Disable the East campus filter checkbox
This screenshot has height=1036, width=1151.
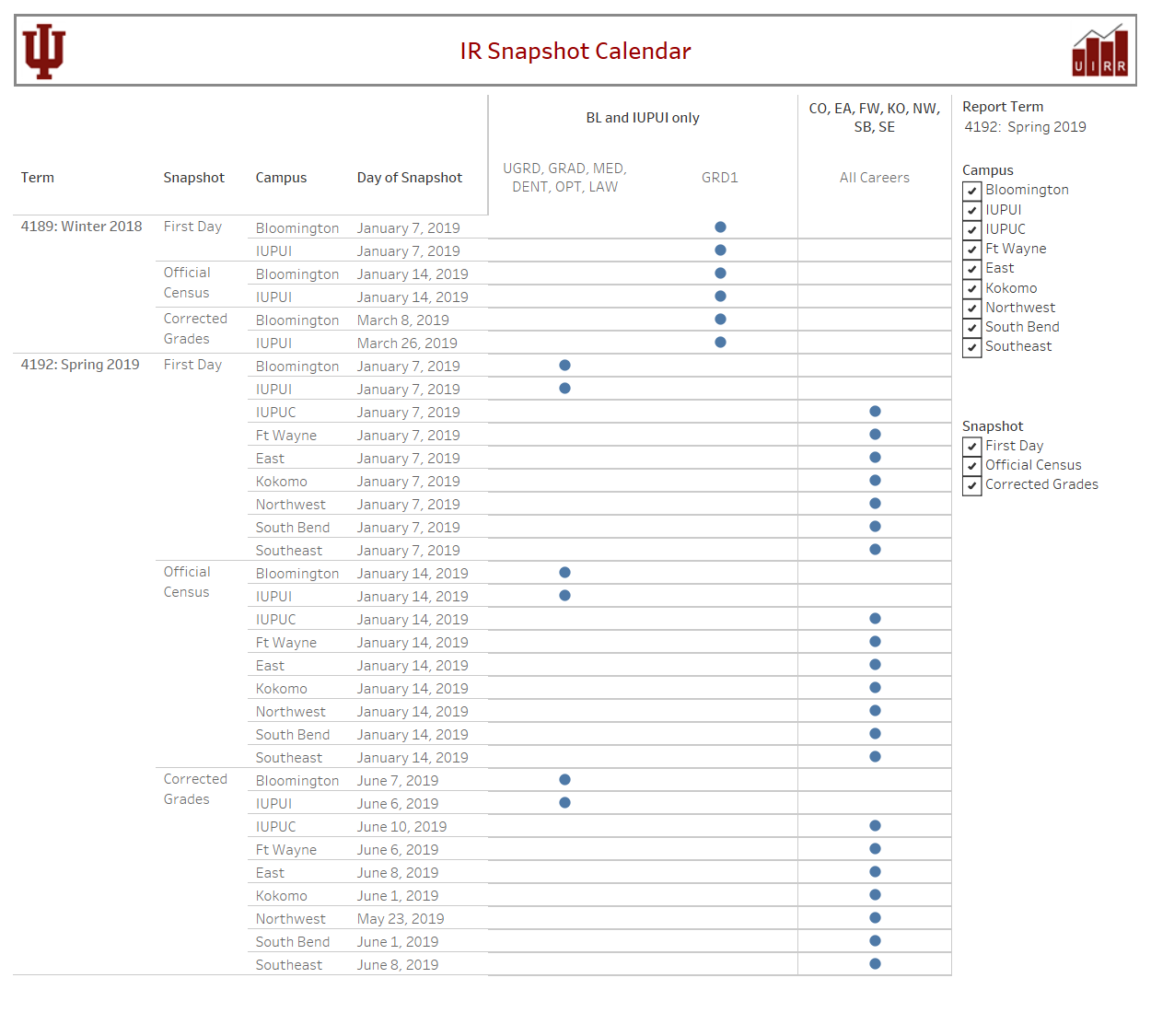point(971,269)
